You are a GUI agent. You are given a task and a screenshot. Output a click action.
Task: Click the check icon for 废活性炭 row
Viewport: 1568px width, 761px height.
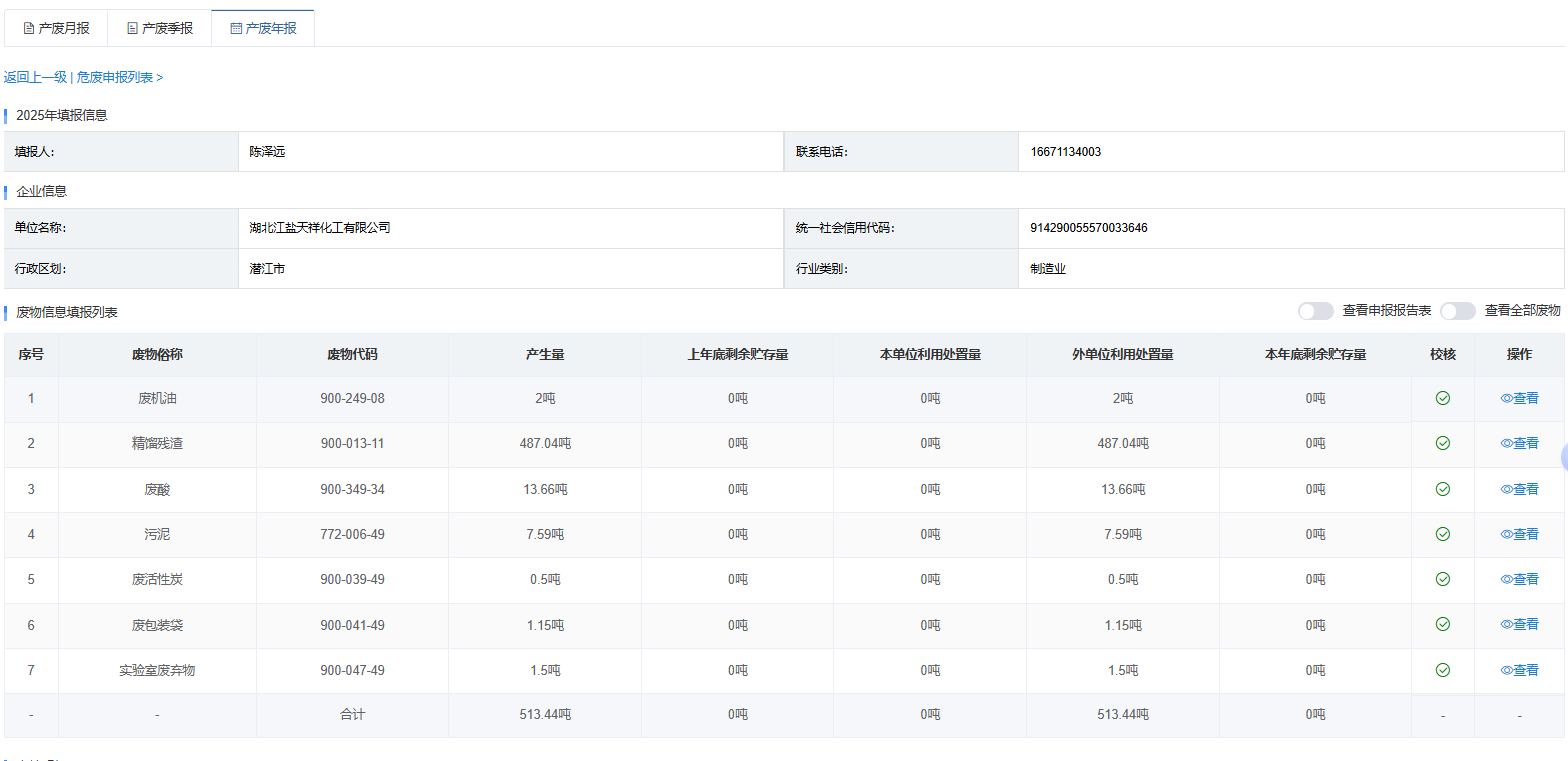coord(1442,579)
